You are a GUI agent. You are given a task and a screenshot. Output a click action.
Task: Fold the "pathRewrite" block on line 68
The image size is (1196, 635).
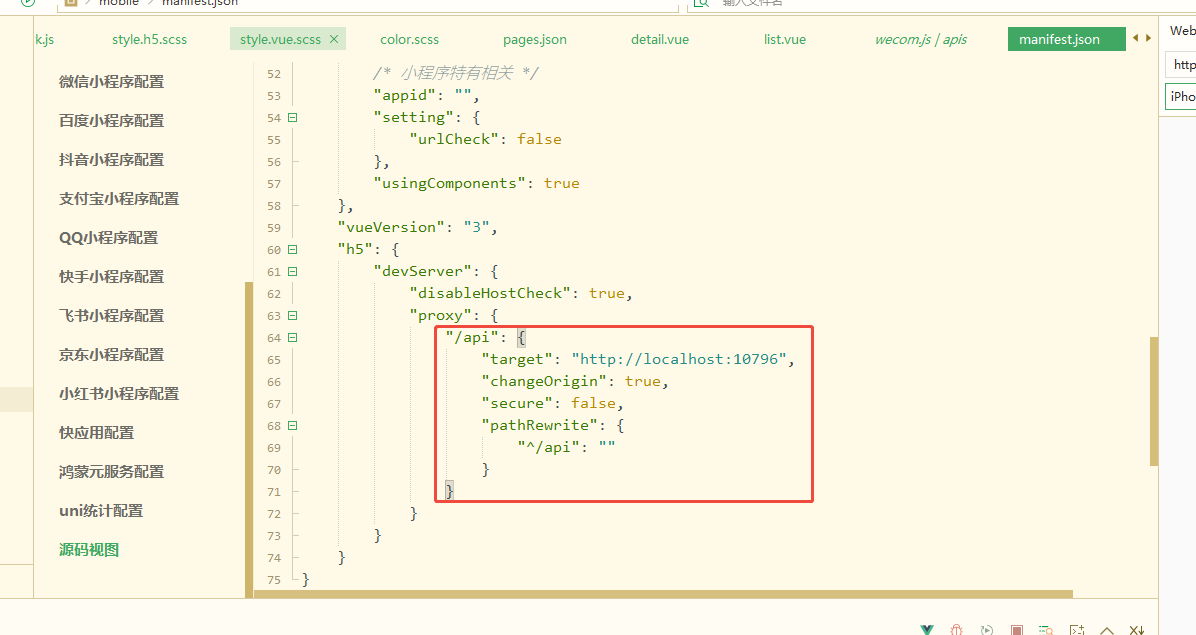(293, 425)
